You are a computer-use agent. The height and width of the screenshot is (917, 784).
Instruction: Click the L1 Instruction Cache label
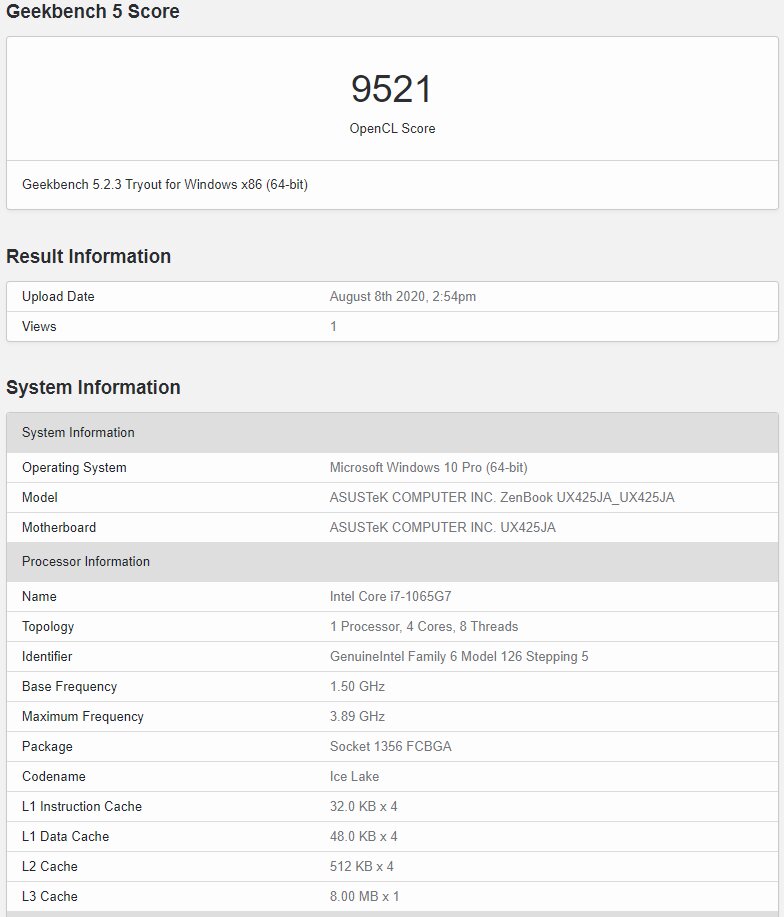82,806
